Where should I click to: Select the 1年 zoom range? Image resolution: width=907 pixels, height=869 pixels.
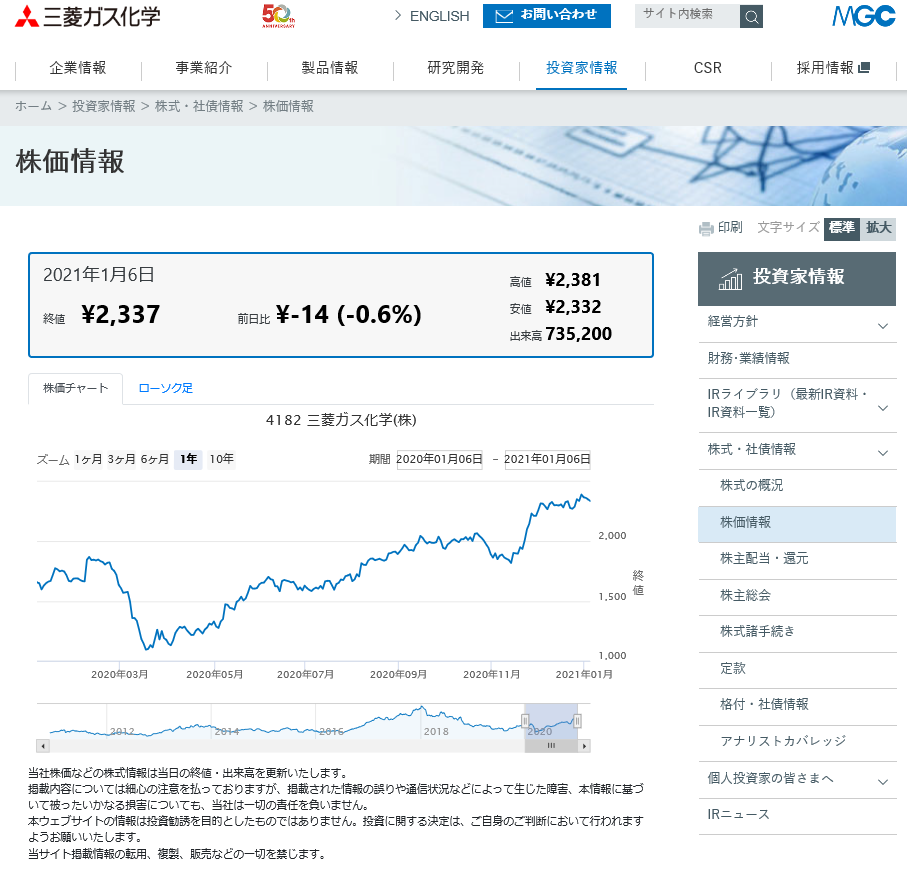tap(188, 460)
